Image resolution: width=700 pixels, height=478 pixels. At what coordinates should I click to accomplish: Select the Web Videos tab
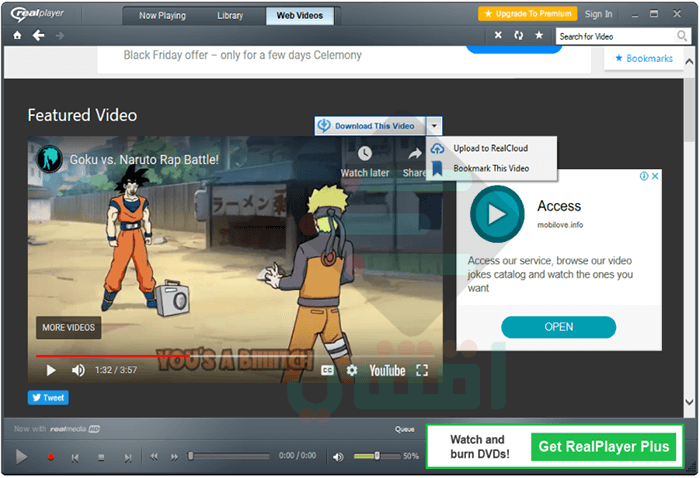300,16
